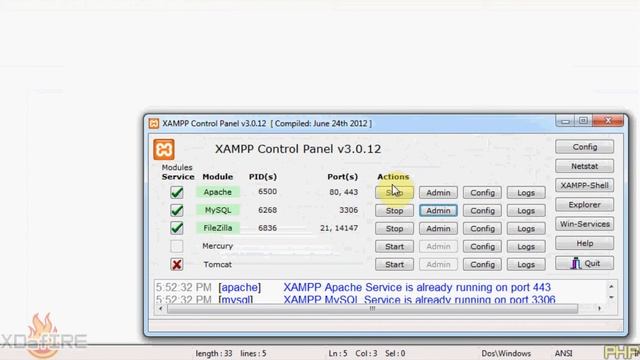Start the Mercury module
This screenshot has height=360, width=640.
394,247
